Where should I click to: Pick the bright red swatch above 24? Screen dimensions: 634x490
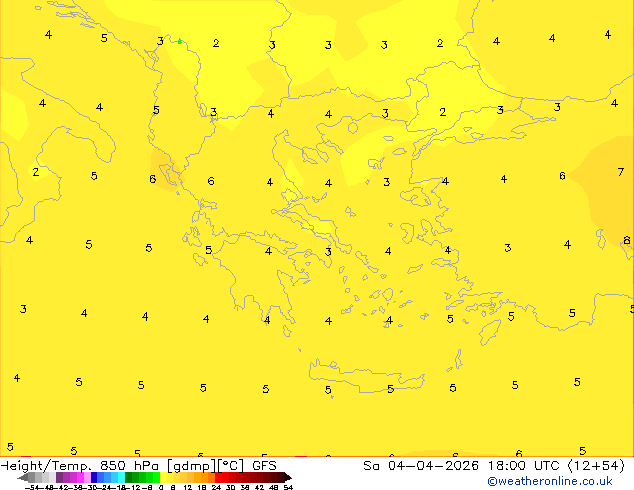tap(218, 477)
